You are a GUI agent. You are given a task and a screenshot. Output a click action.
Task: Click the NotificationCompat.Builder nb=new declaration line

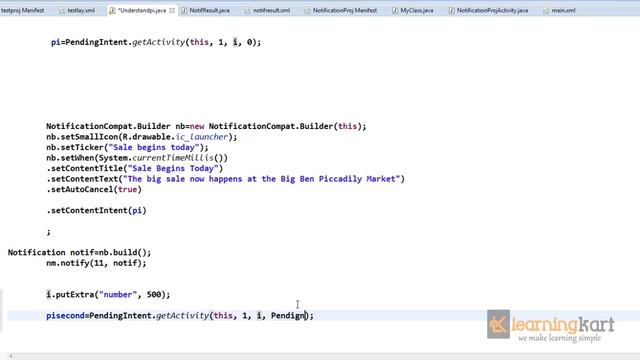coord(206,127)
